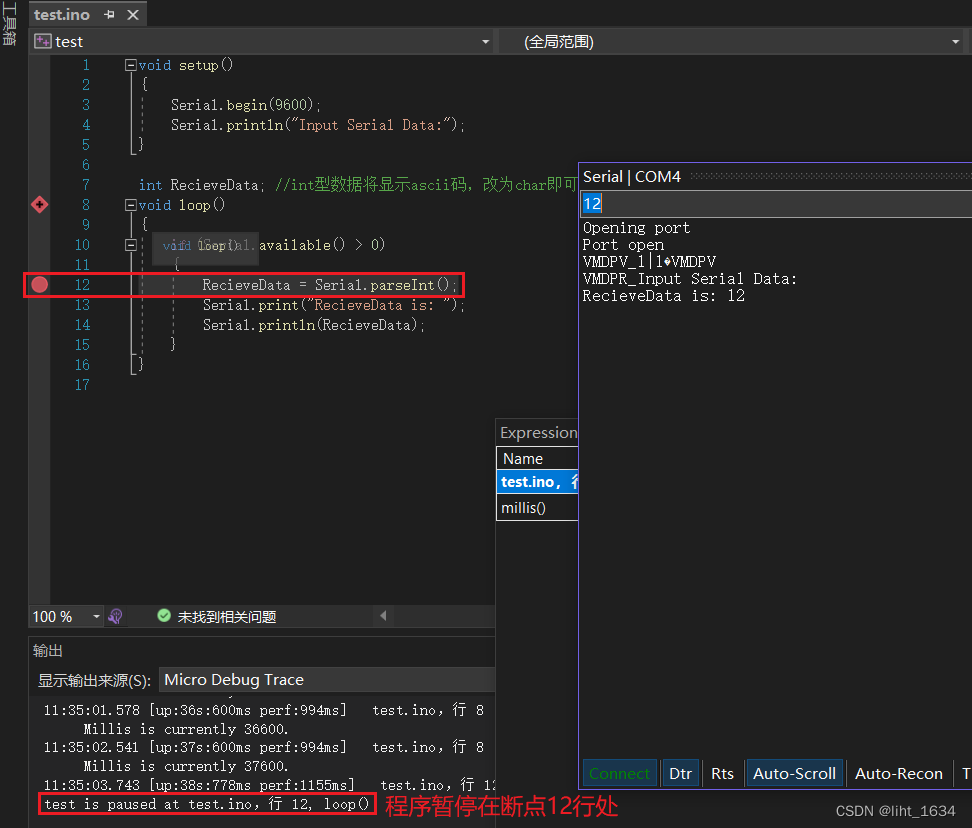
Task: Click the purple test project icon
Action: tap(42, 41)
